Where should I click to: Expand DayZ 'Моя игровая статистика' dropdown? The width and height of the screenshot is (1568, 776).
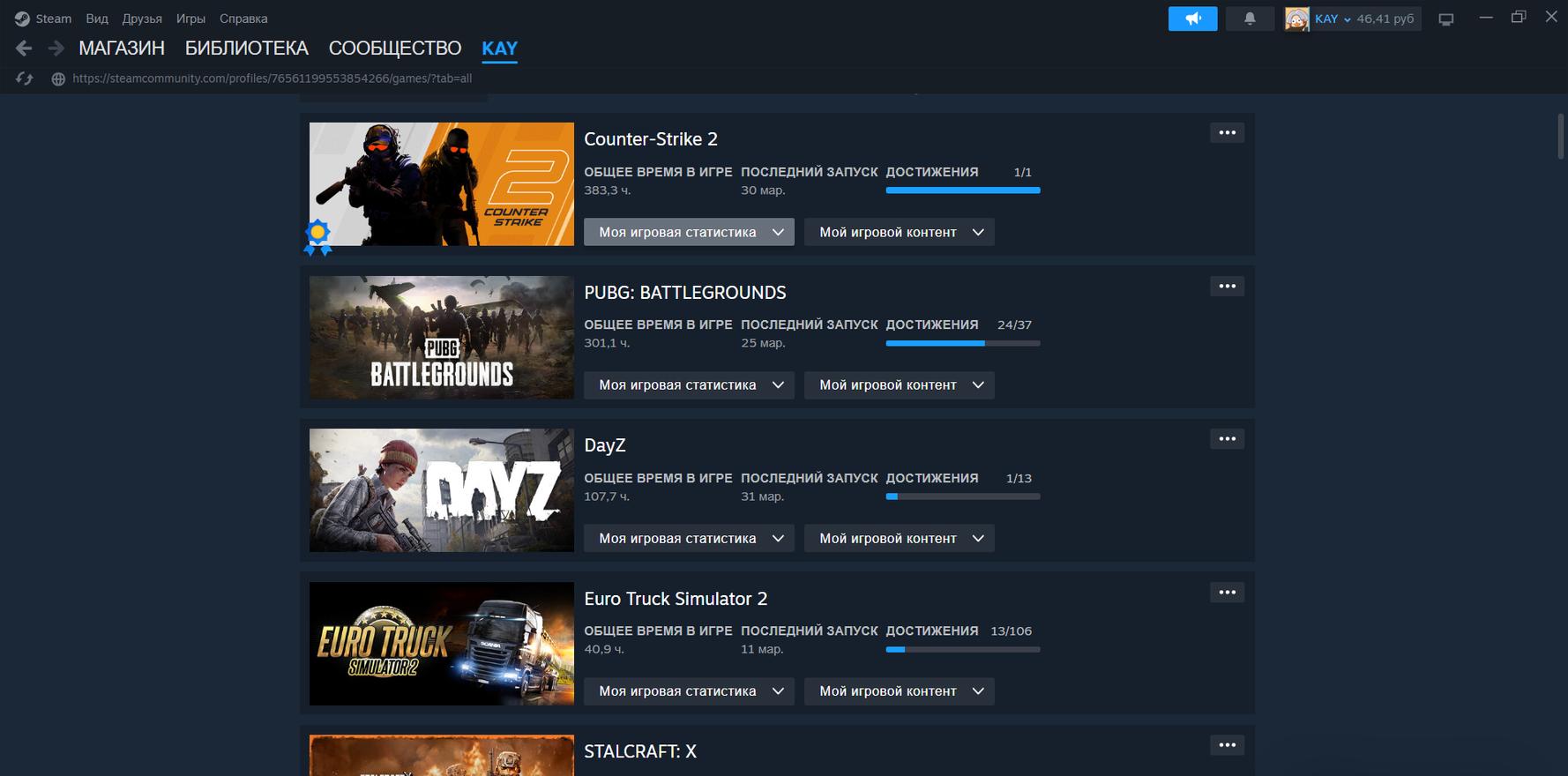[x=689, y=539]
